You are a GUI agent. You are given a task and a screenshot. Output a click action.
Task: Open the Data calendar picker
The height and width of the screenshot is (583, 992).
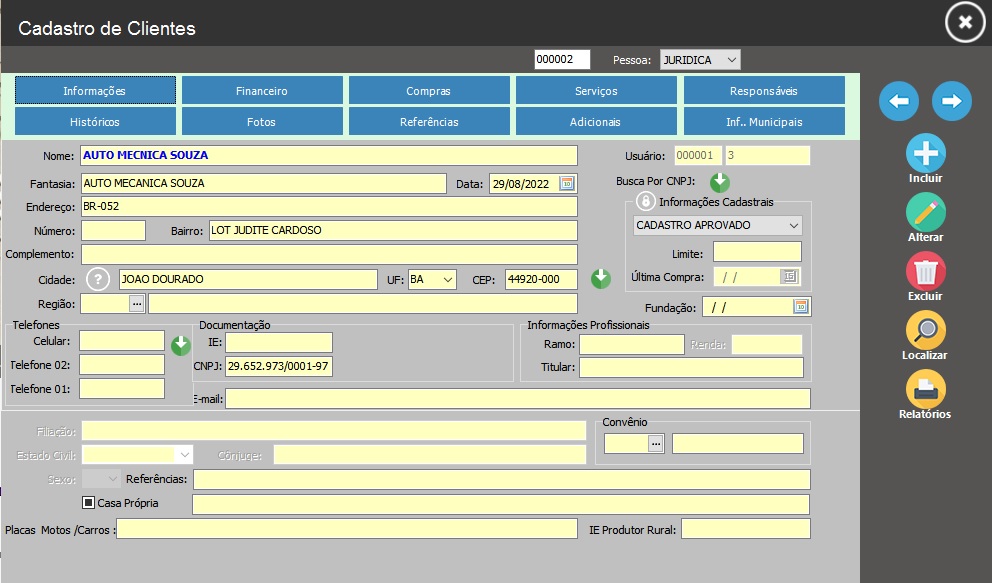coord(567,183)
